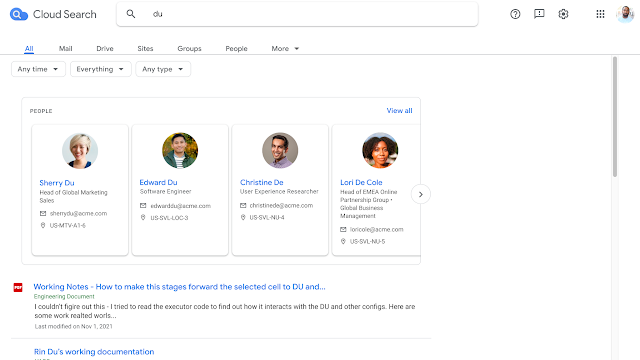Image resolution: width=640 pixels, height=360 pixels.
Task: Show next people with the arrow button
Action: (x=420, y=194)
